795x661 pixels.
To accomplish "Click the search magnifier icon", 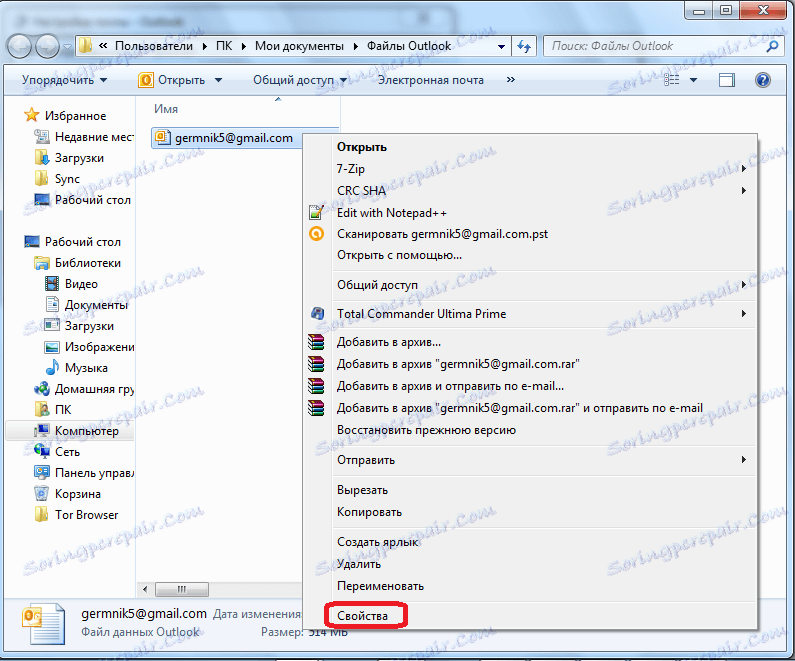I will click(772, 46).
